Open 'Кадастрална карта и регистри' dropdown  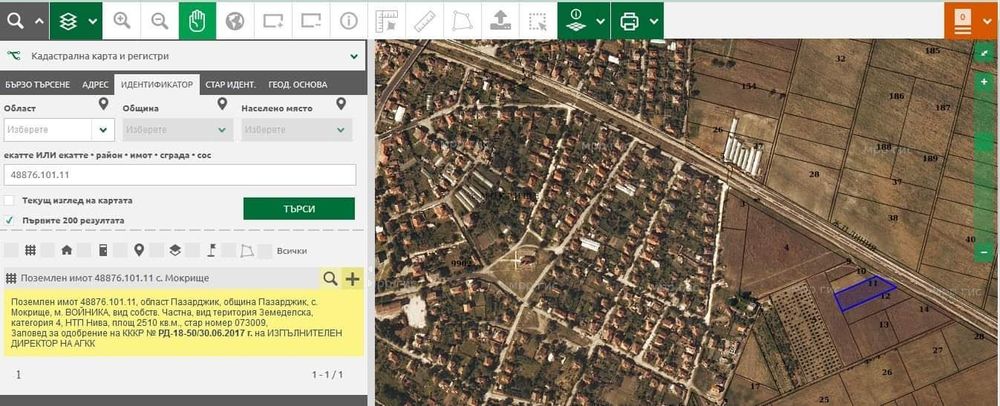point(183,56)
